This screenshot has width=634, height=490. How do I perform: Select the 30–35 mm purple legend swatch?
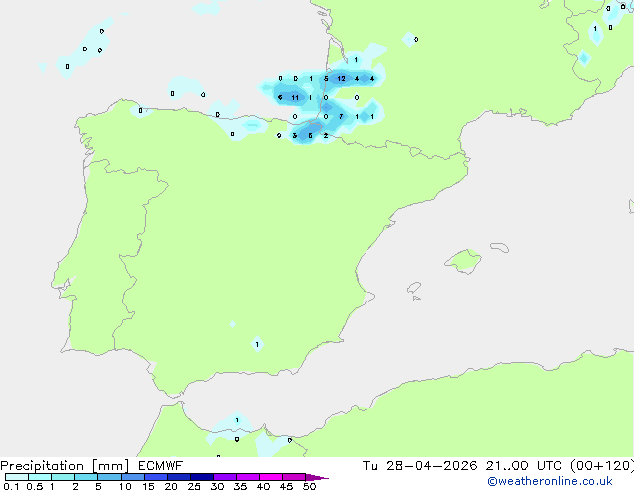click(x=224, y=477)
